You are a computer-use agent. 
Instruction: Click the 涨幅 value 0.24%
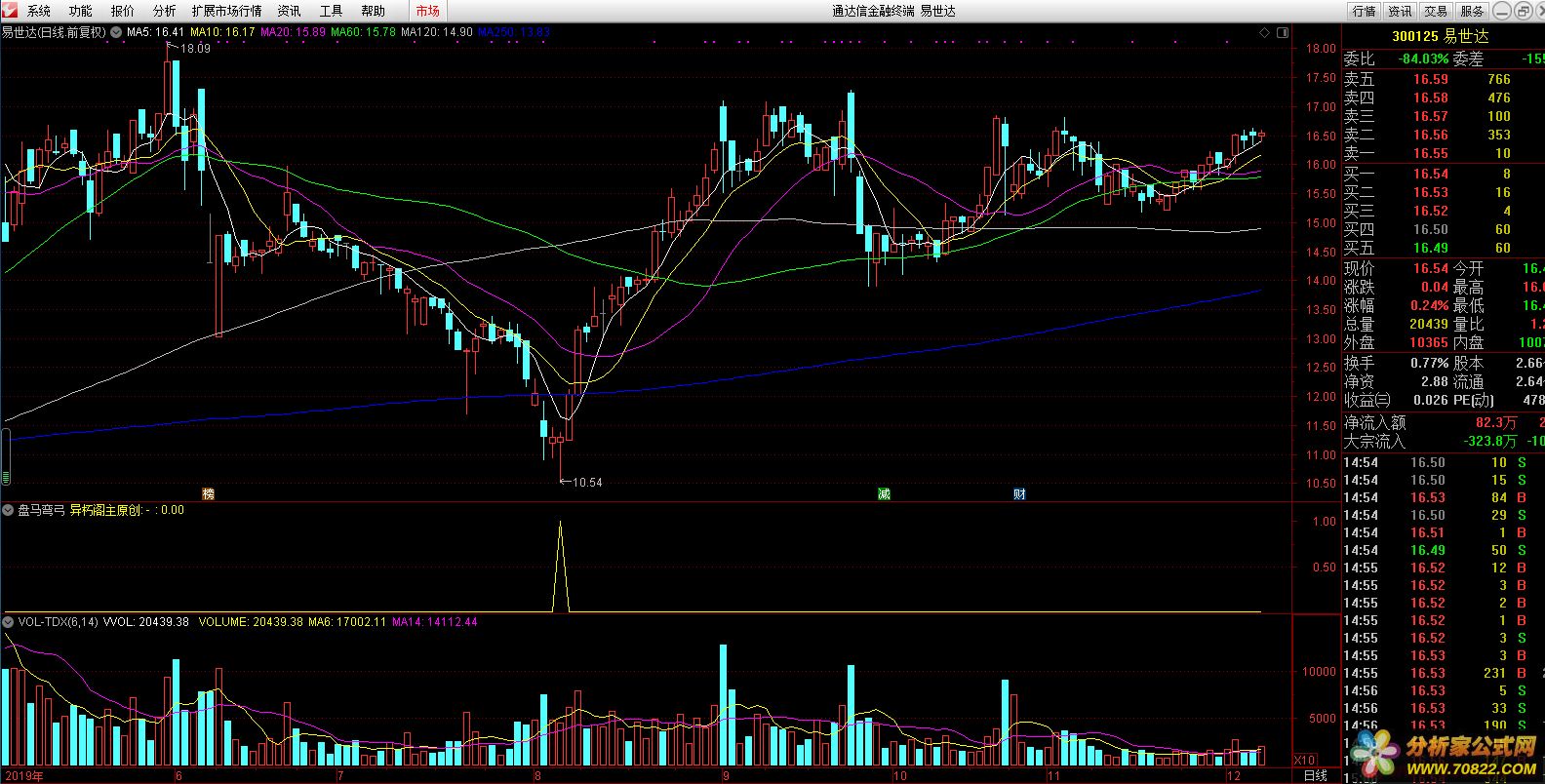[x=1429, y=305]
